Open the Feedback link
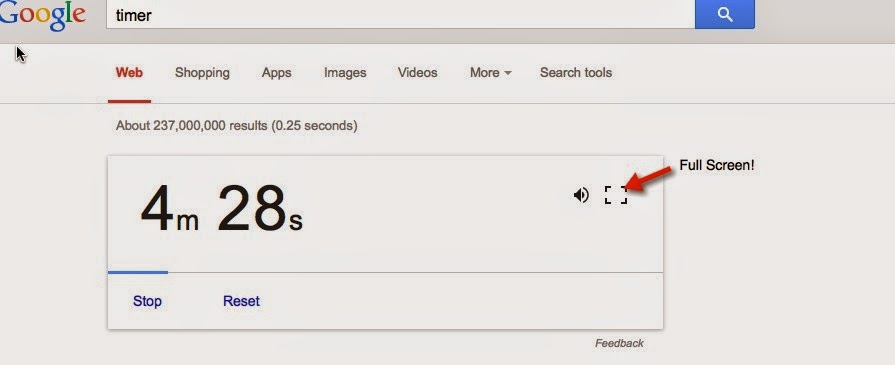Screen dimensions: 895x365 [619, 343]
